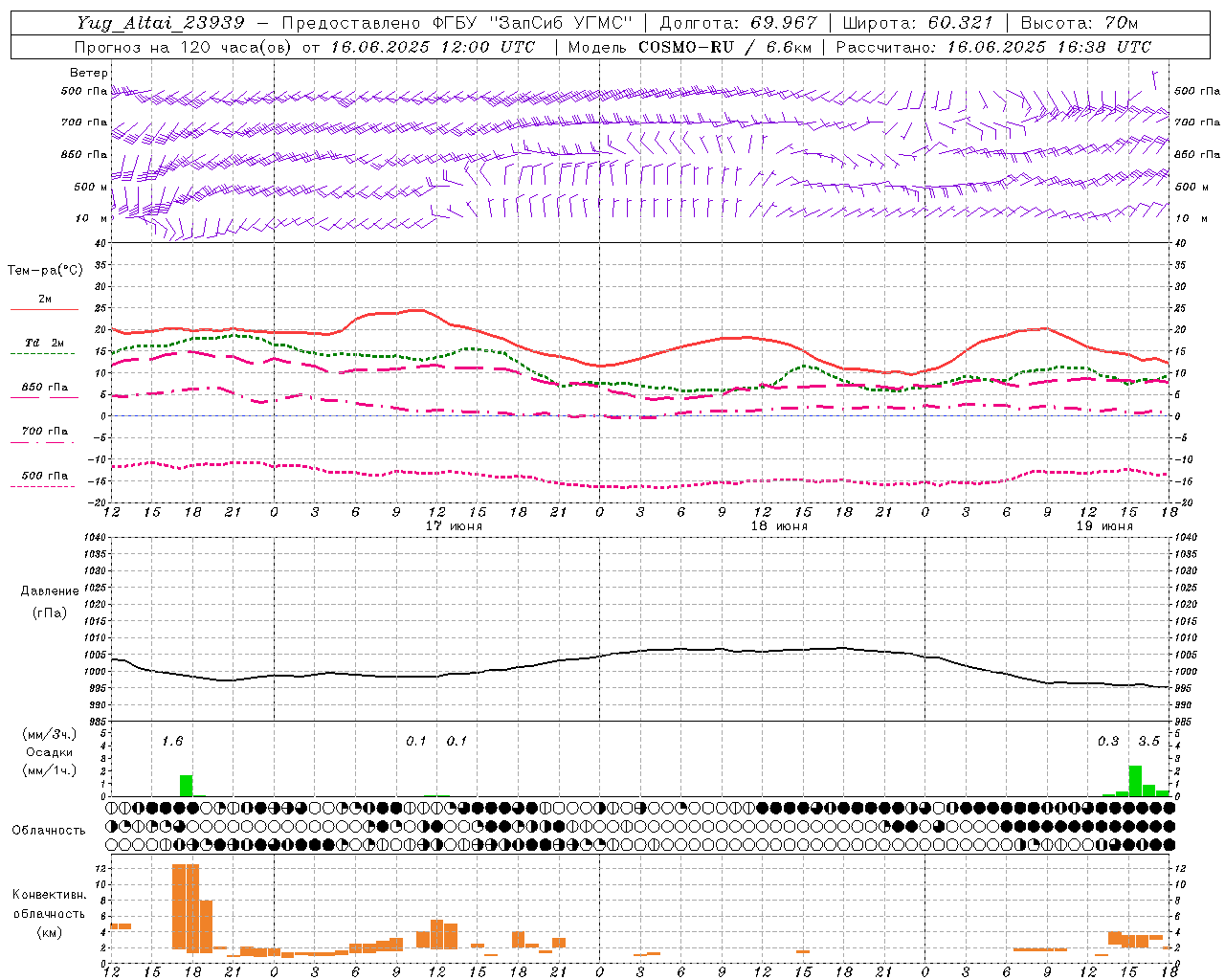Click the Ветер wind panel label
1225x980 pixels.
coord(89,73)
